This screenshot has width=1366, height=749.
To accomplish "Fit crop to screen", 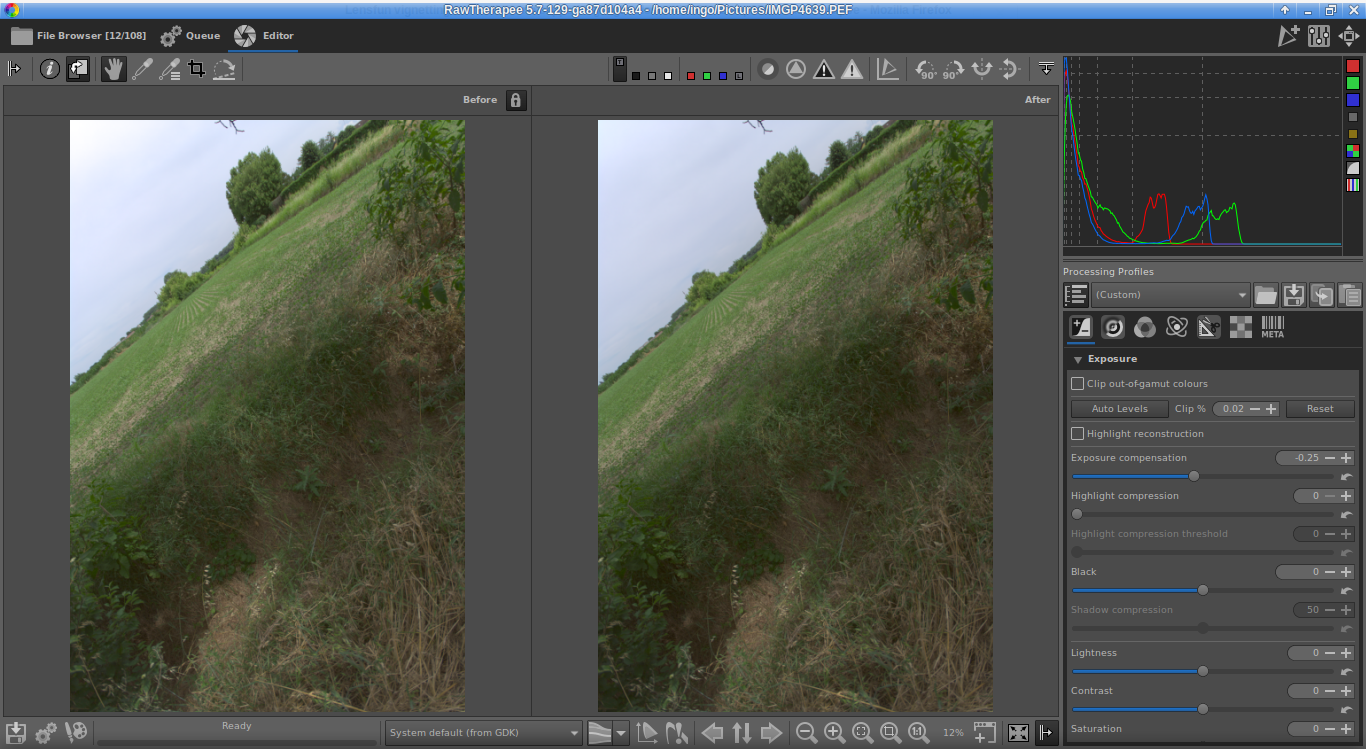I will click(x=890, y=733).
